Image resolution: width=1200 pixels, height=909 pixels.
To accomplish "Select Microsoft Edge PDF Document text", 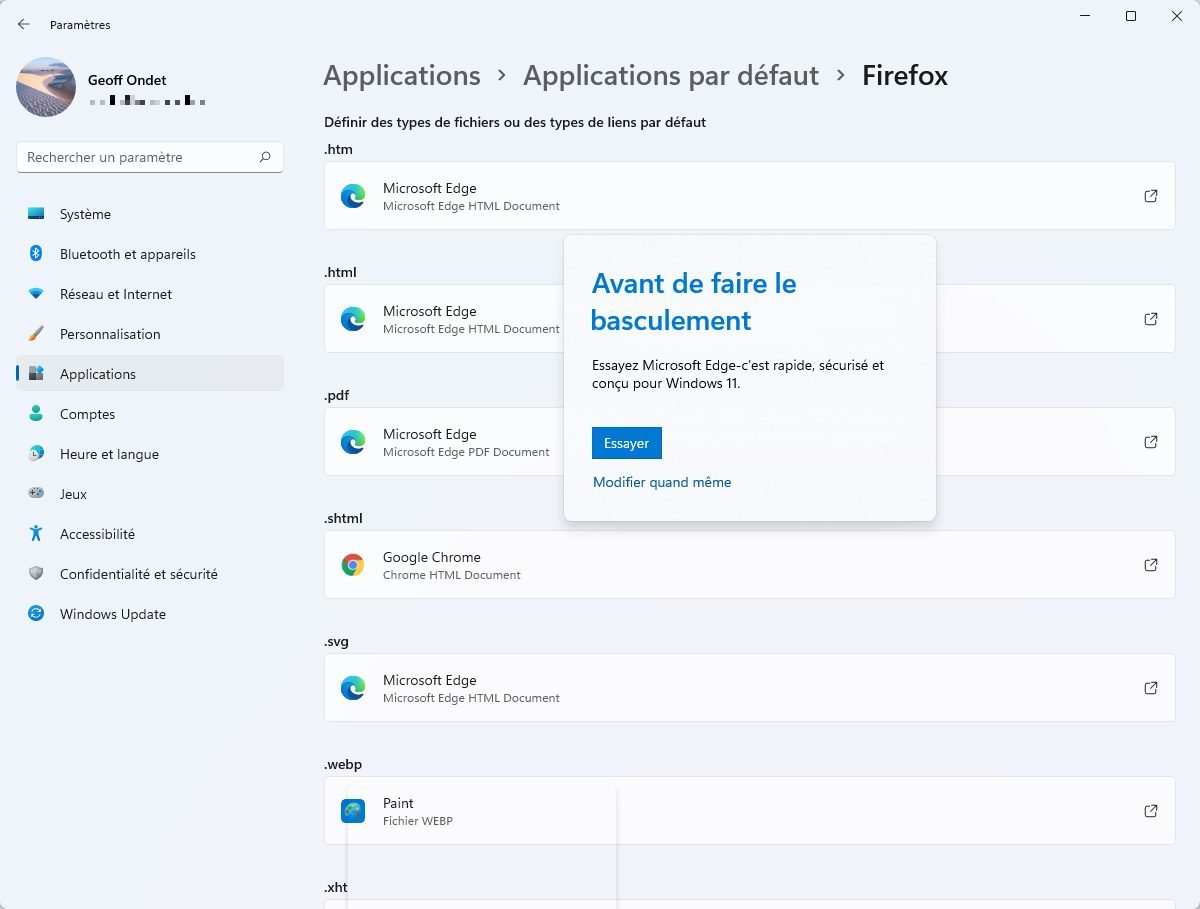I will pyautogui.click(x=466, y=452).
